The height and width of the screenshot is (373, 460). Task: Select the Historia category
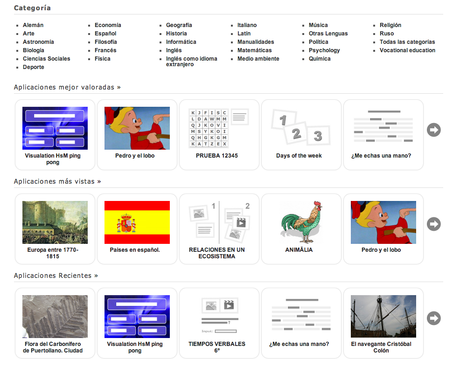(176, 33)
